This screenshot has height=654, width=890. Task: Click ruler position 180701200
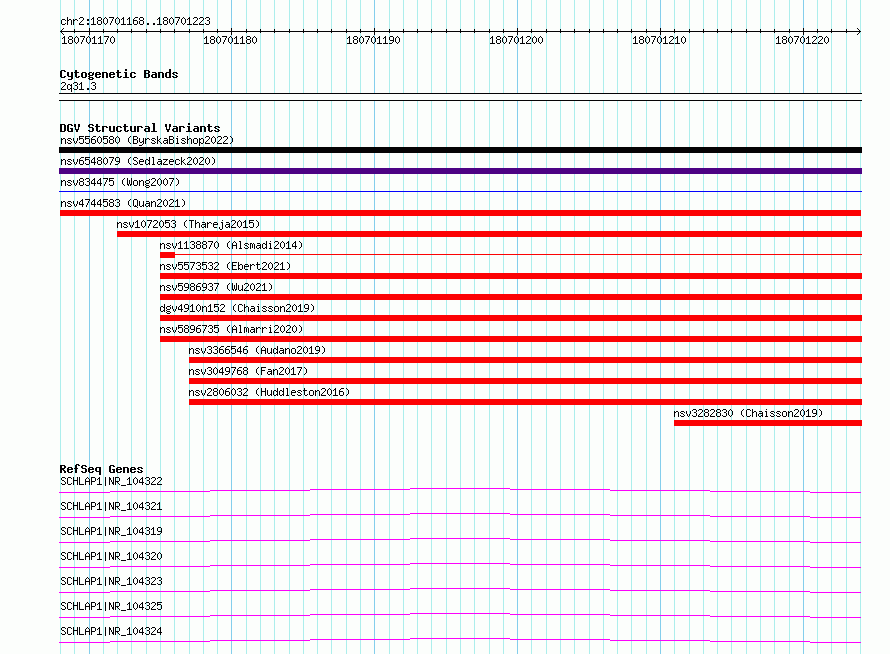click(x=517, y=40)
